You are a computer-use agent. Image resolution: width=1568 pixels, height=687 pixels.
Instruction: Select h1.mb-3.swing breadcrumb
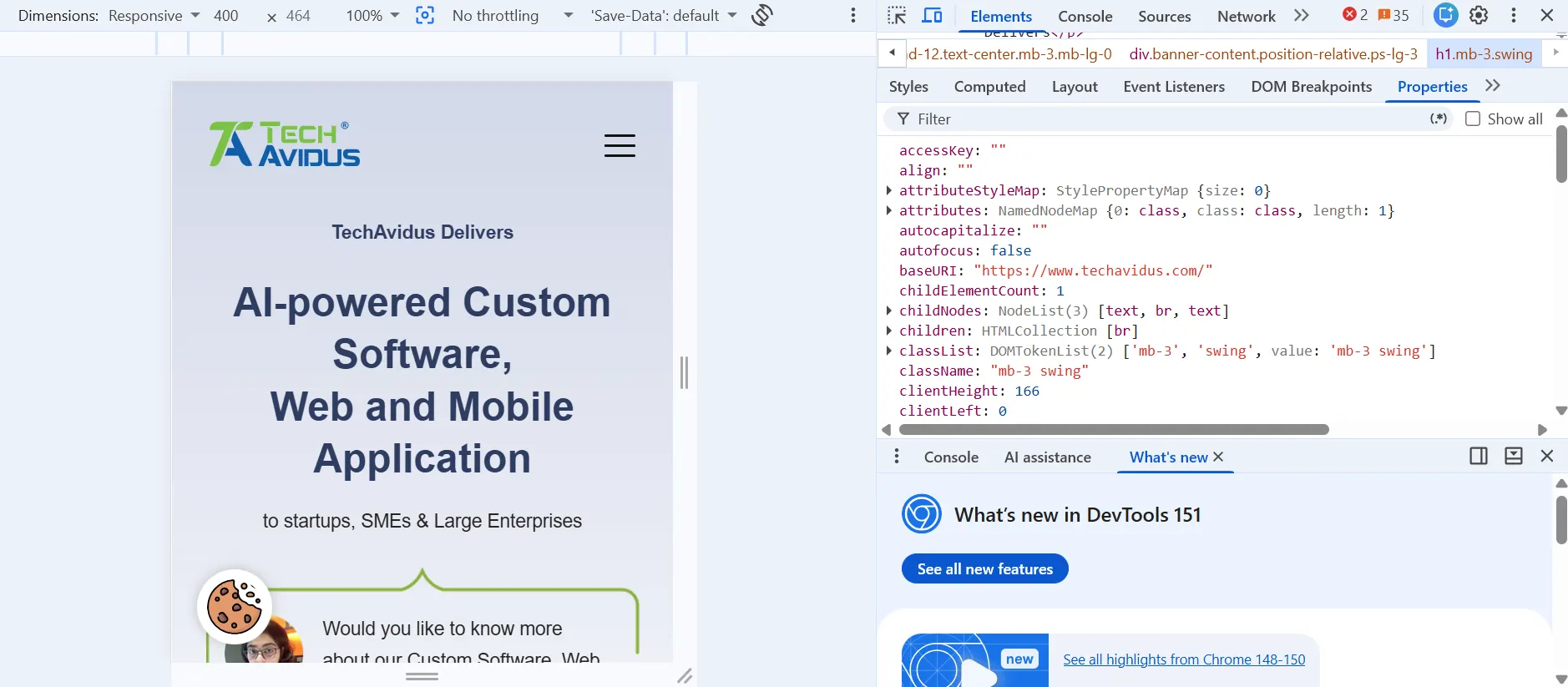tap(1484, 53)
